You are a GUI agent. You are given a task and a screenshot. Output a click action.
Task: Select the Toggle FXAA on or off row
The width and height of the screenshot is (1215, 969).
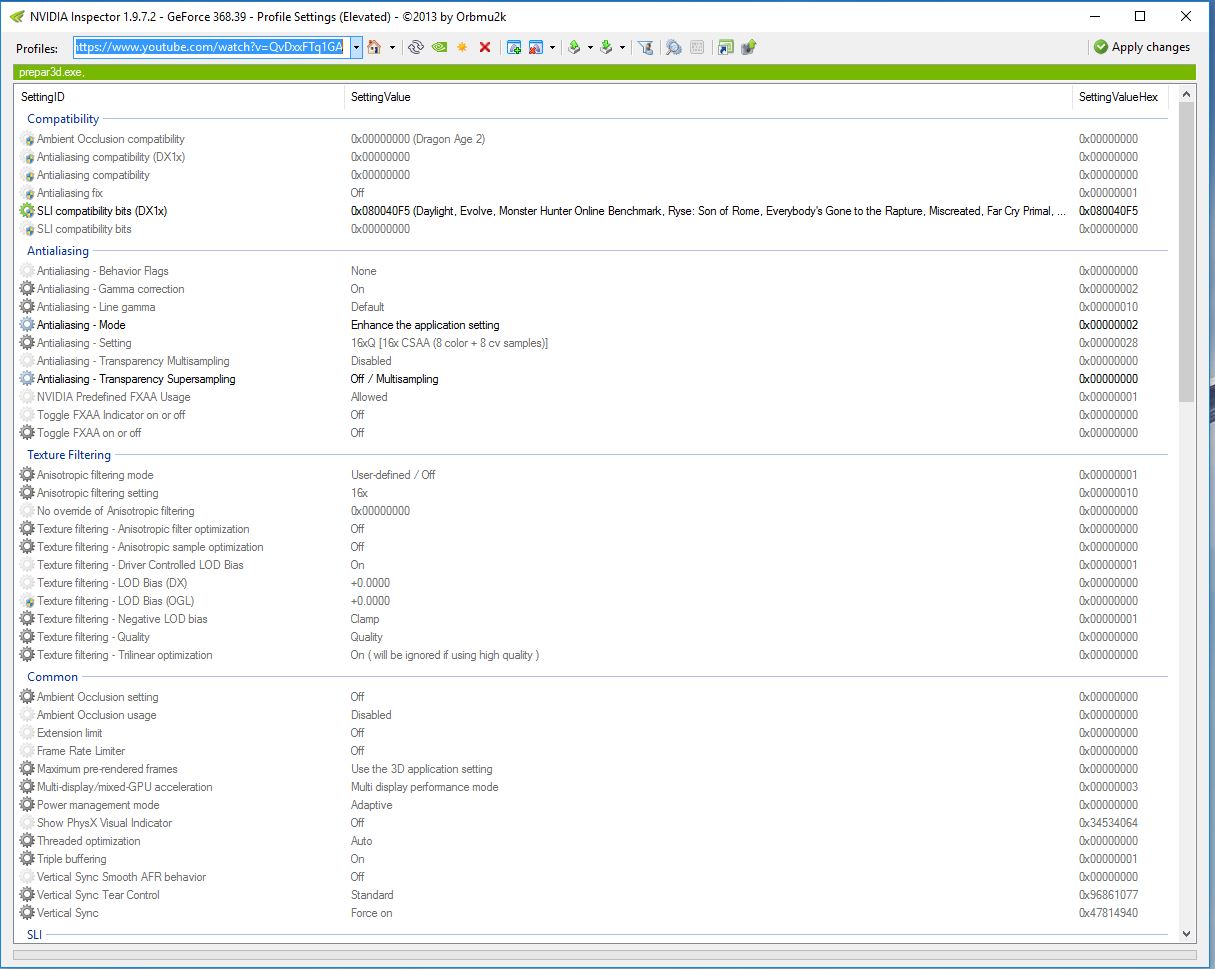coord(592,433)
